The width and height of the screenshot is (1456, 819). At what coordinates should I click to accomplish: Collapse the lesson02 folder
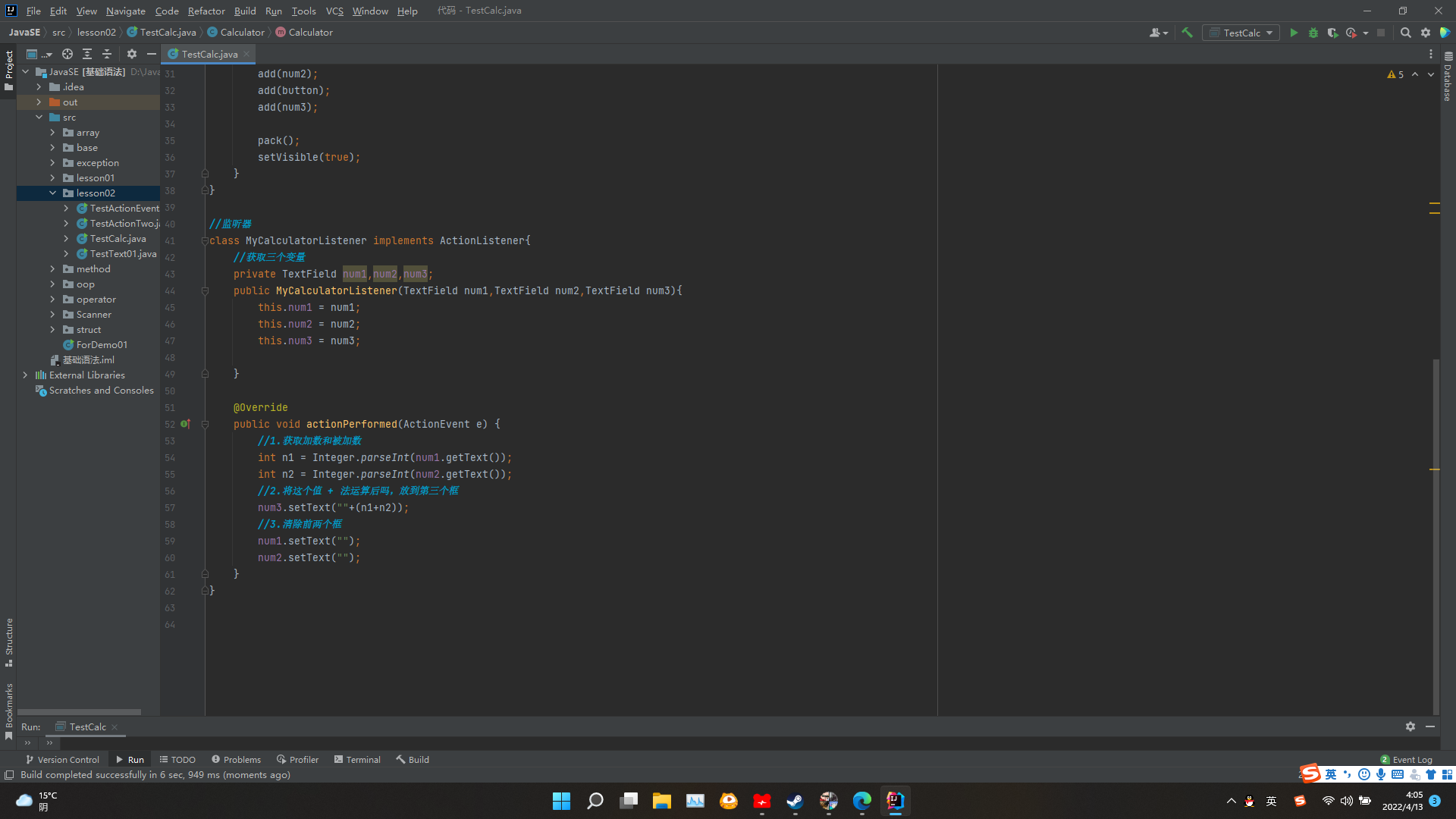click(x=53, y=193)
